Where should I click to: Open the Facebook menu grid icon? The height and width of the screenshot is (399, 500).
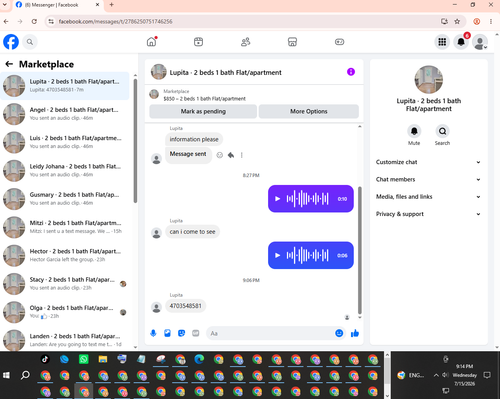coord(442,42)
